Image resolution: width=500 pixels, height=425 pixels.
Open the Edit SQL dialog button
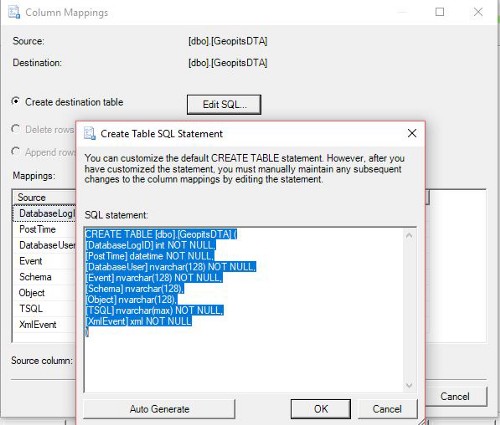(224, 105)
